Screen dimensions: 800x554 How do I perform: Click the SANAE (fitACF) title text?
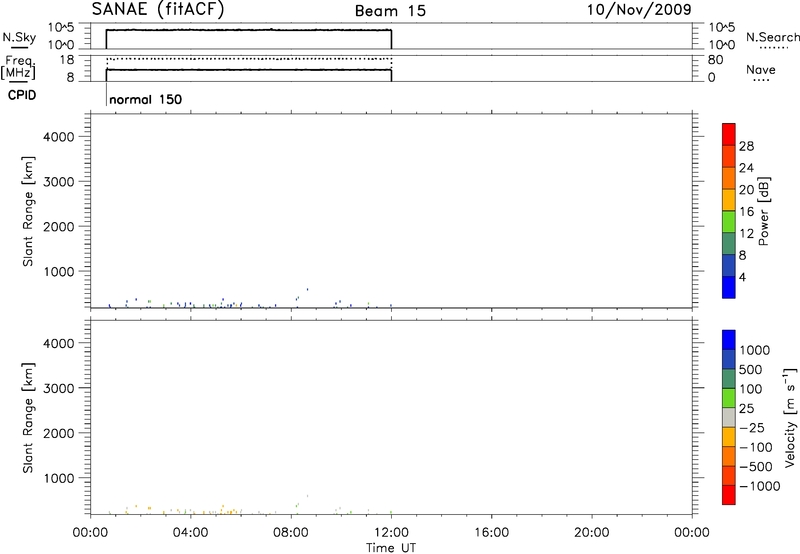[x=158, y=10]
